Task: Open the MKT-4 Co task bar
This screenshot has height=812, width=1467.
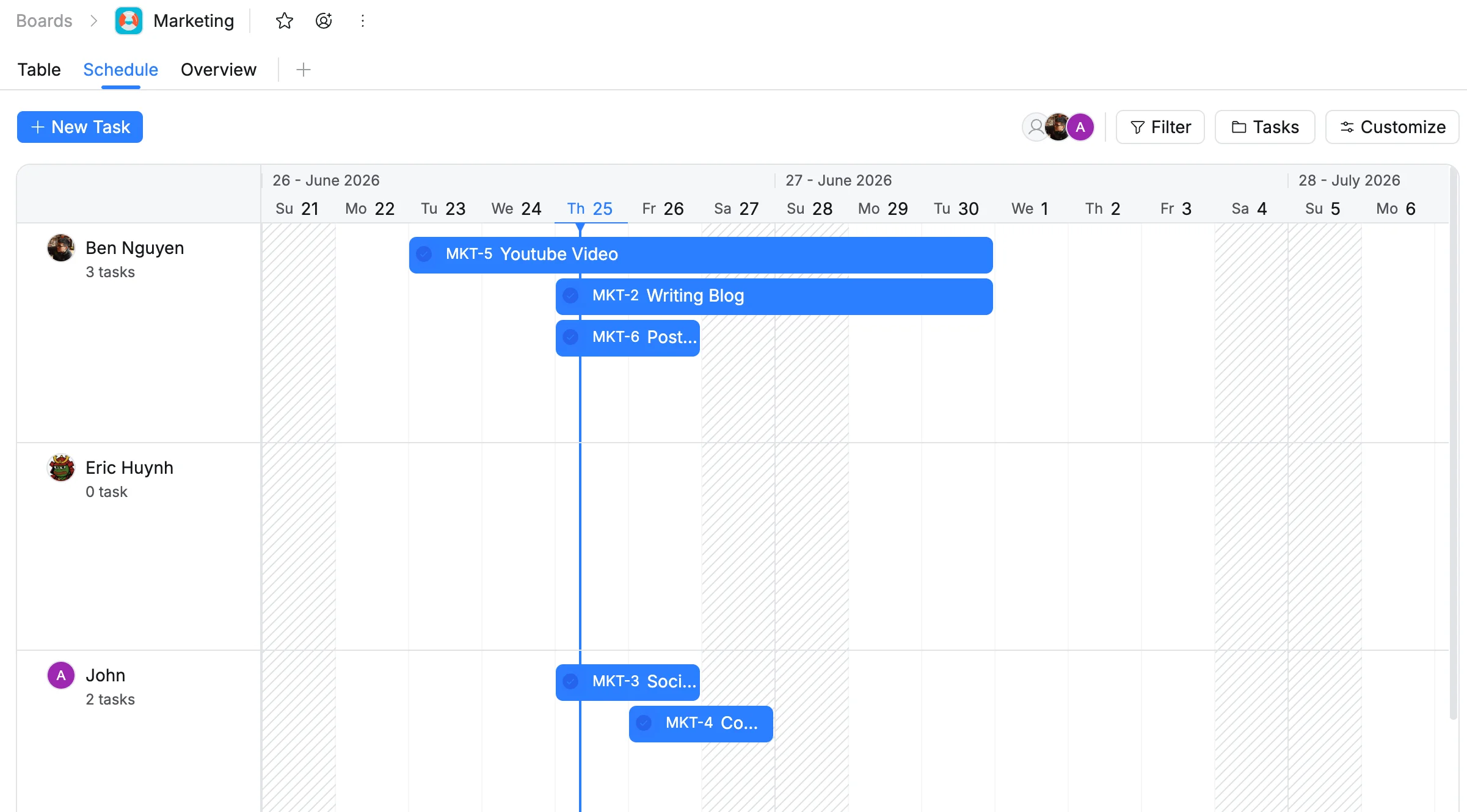Action: click(701, 723)
